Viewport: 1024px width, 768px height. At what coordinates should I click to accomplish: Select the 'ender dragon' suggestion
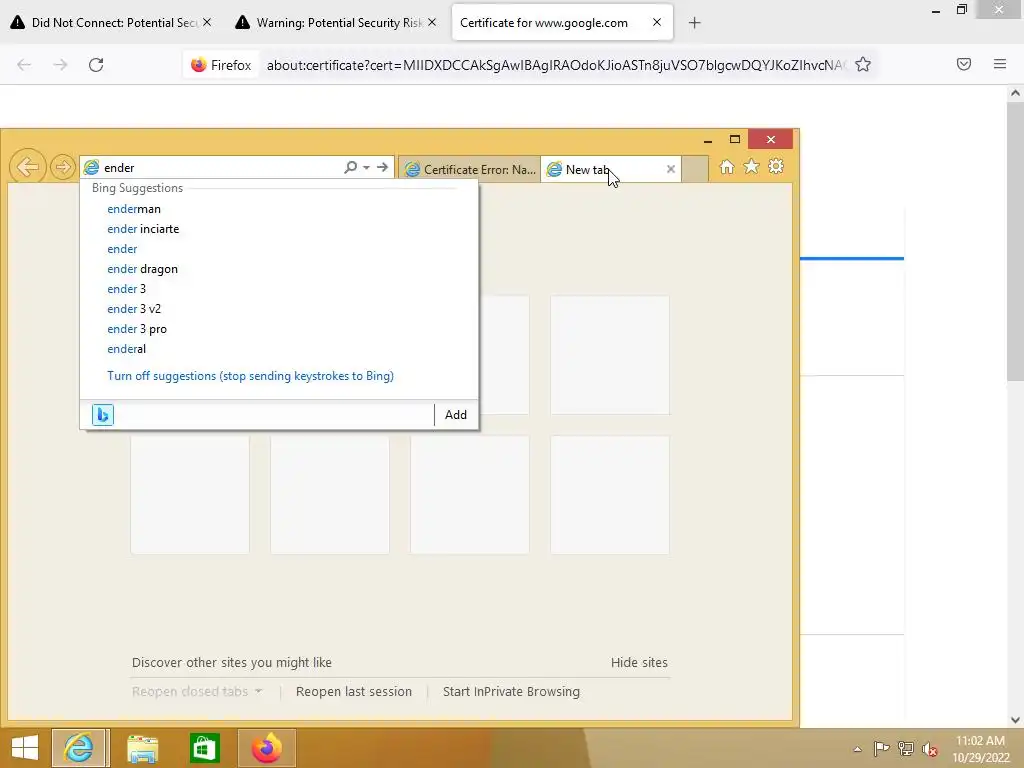coord(142,269)
